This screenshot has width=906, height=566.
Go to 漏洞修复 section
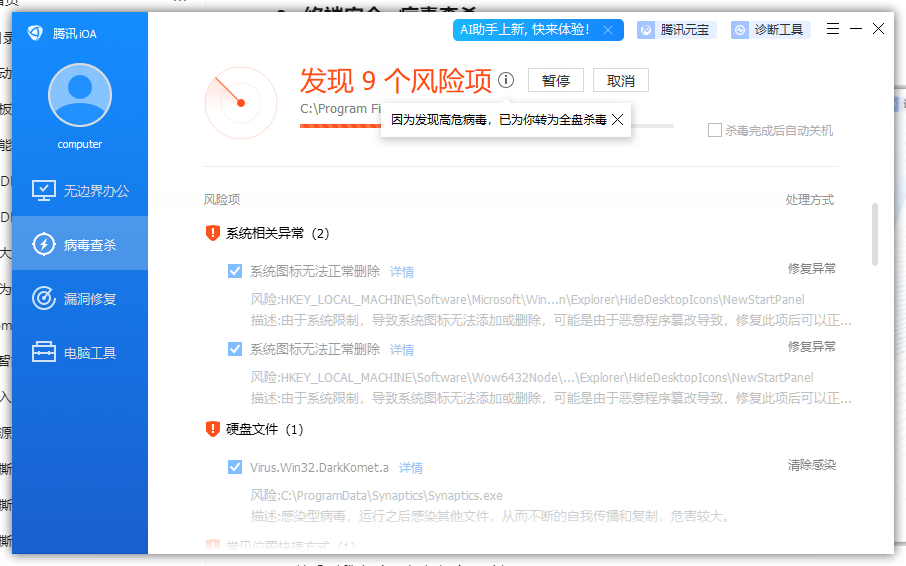click(80, 299)
